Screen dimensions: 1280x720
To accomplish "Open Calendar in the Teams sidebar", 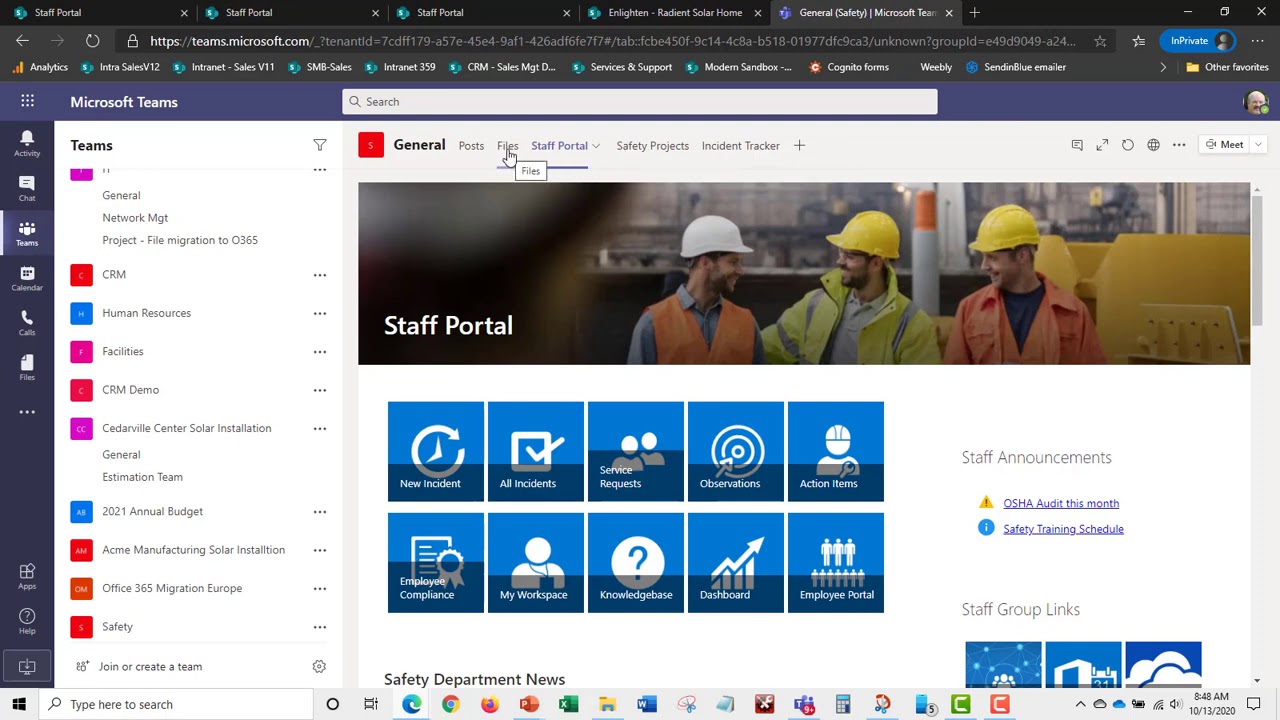I will (x=27, y=279).
